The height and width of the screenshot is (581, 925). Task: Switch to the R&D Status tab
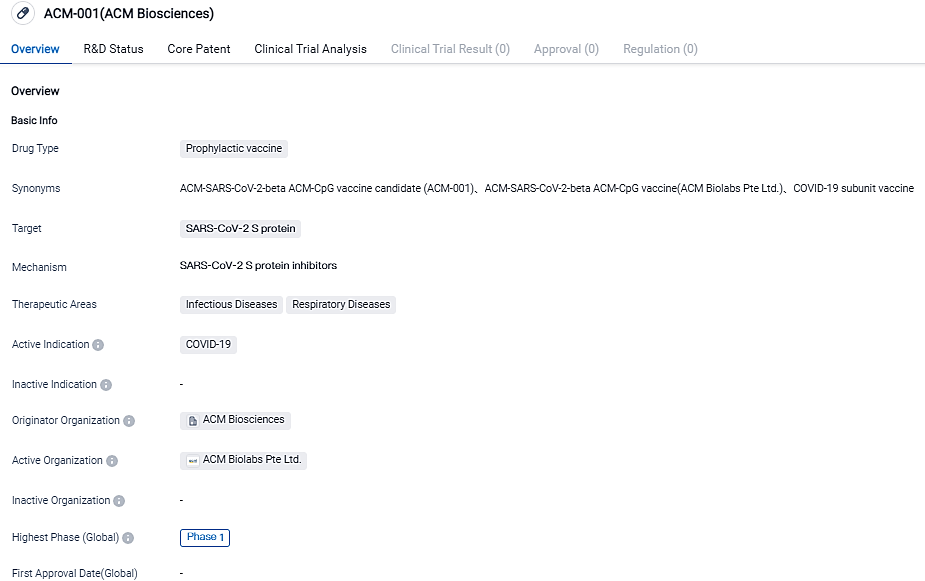pos(113,49)
